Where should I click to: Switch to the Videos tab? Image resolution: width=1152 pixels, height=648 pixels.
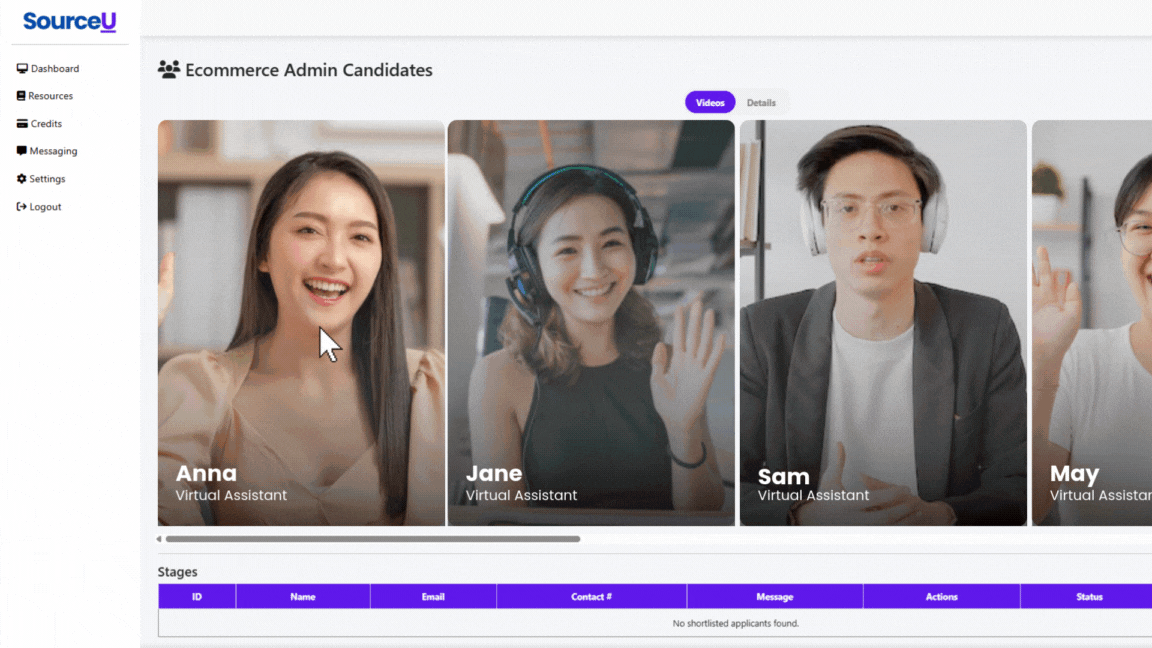(710, 103)
